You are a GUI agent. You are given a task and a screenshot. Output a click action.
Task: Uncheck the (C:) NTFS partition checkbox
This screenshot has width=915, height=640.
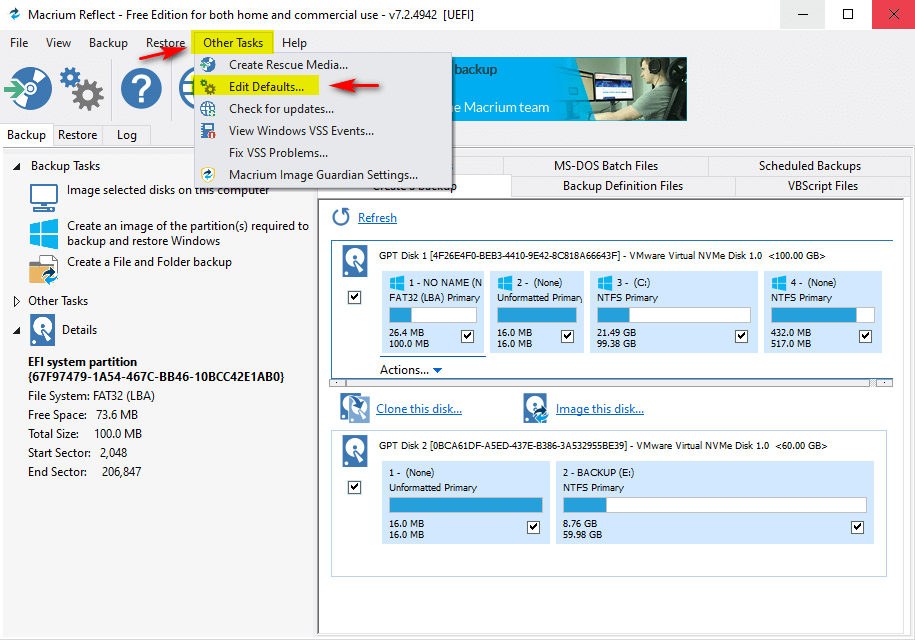coord(741,336)
